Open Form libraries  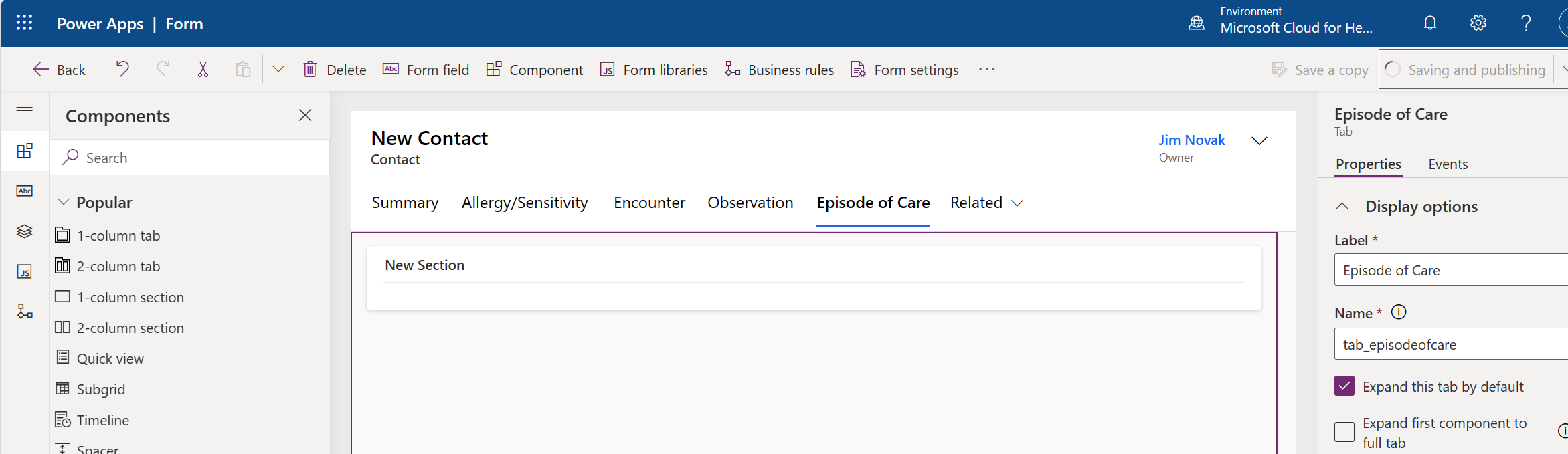[654, 70]
